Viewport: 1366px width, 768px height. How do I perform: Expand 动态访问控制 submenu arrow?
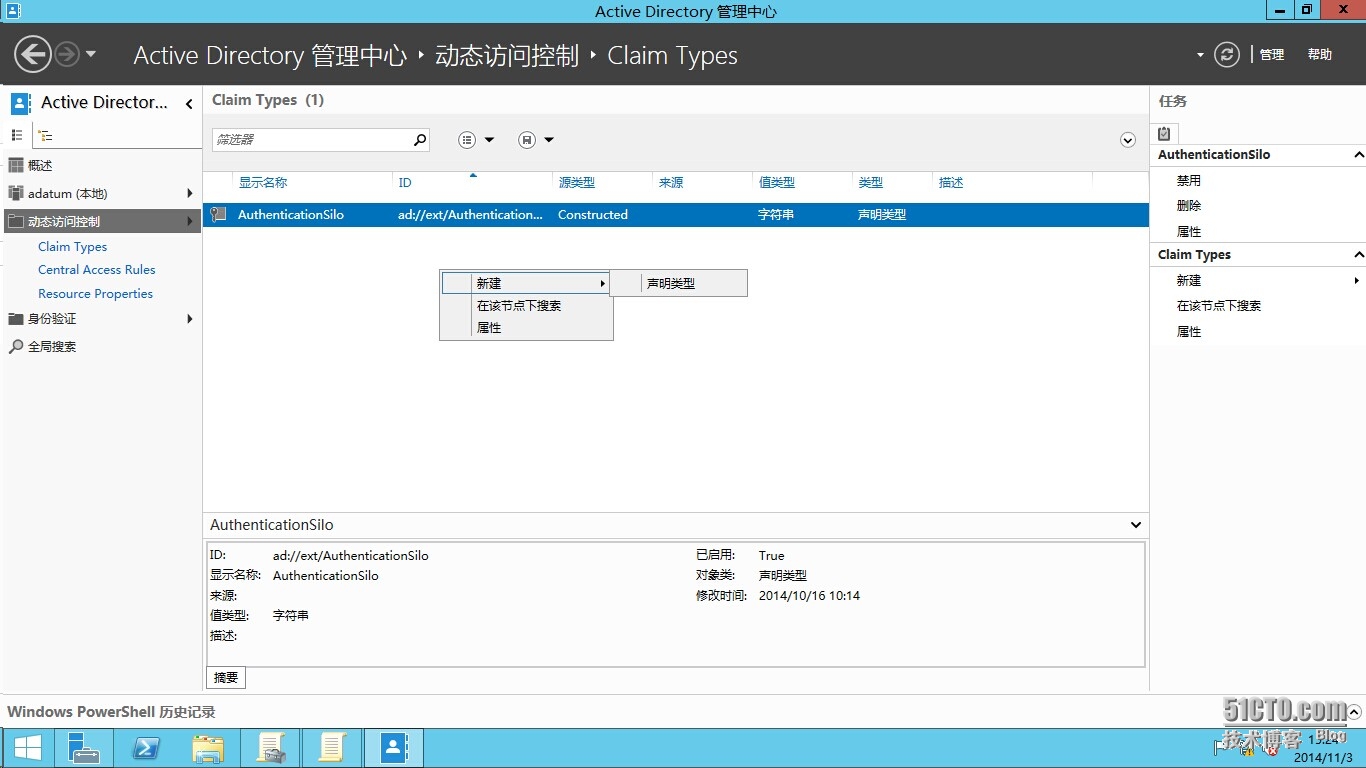pos(189,222)
